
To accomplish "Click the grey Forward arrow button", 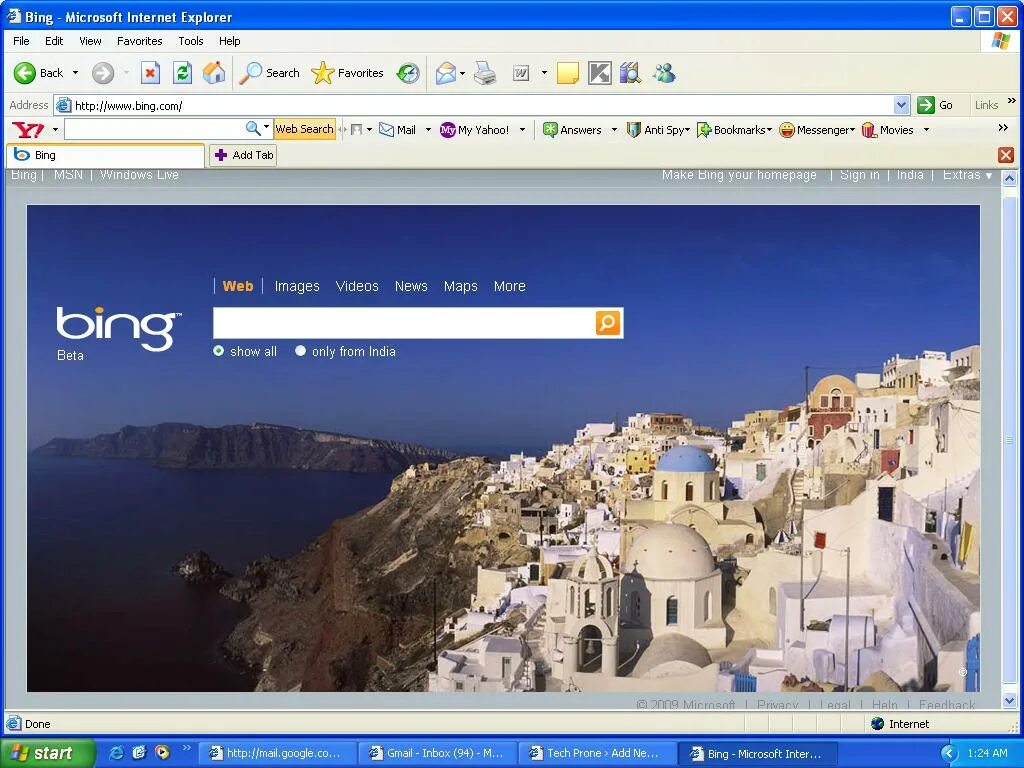I will pos(103,73).
